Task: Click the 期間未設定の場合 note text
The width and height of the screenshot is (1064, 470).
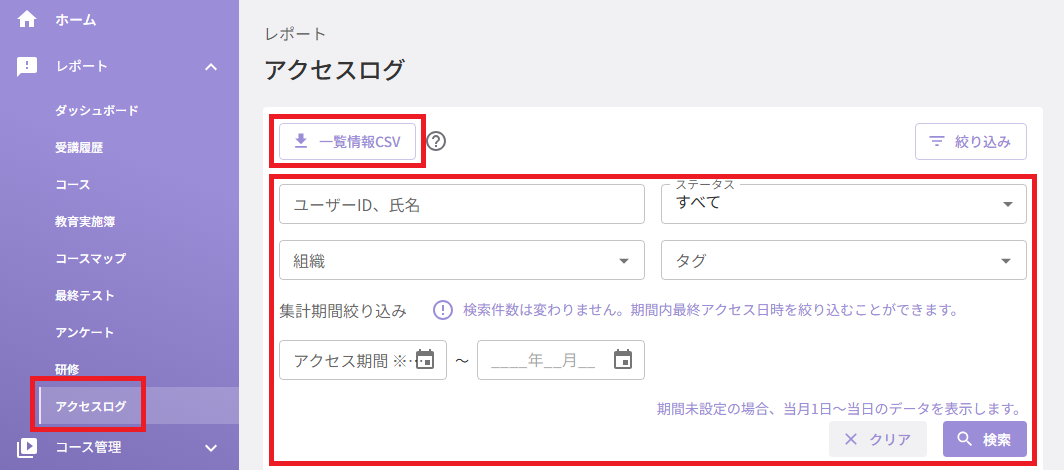Action: [839, 409]
